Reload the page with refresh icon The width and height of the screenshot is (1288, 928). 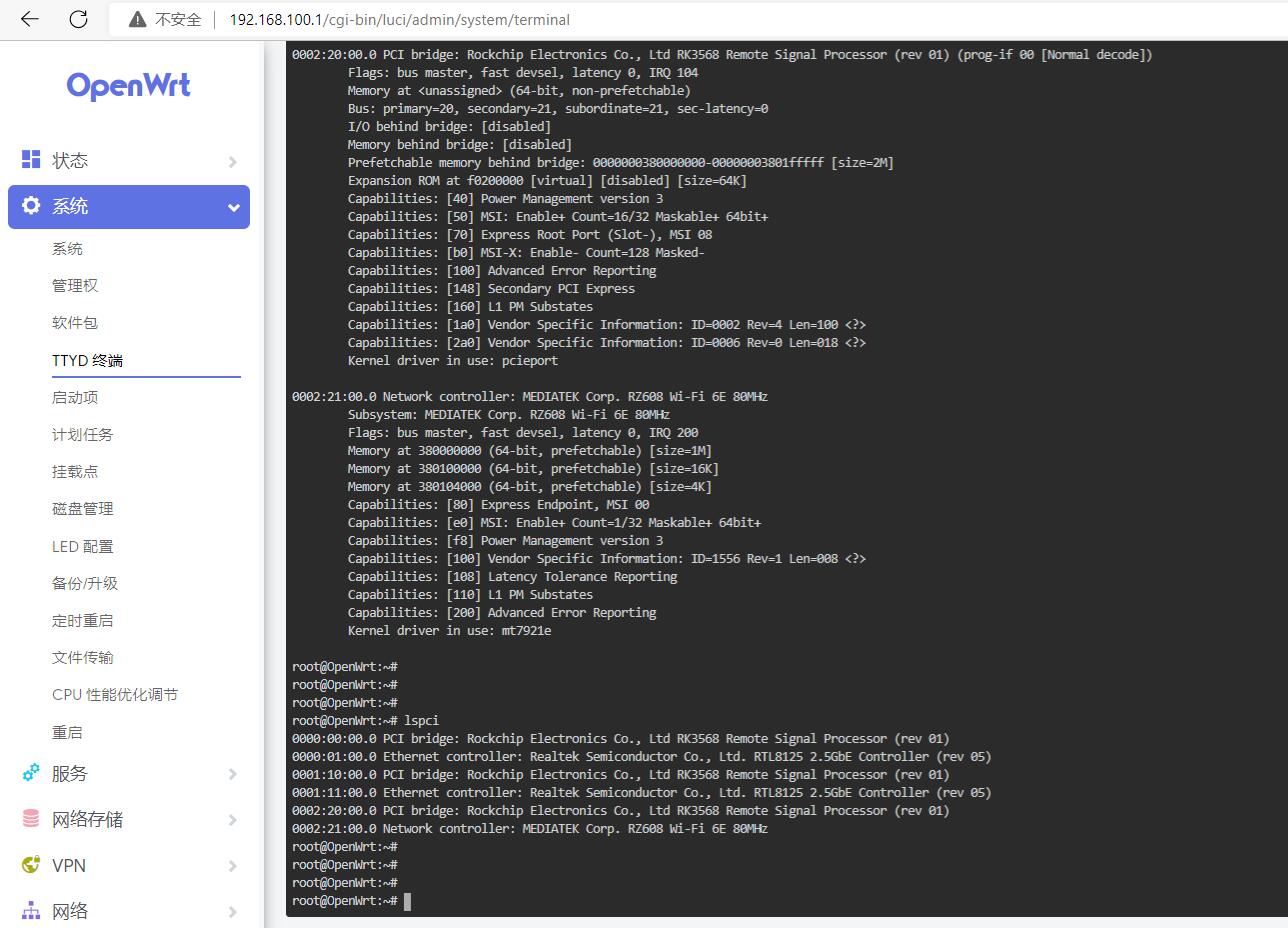tap(78, 19)
